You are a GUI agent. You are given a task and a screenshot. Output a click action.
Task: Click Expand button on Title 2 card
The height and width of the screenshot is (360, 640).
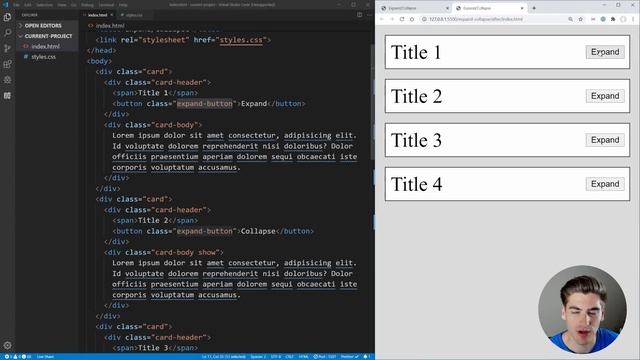tap(605, 96)
